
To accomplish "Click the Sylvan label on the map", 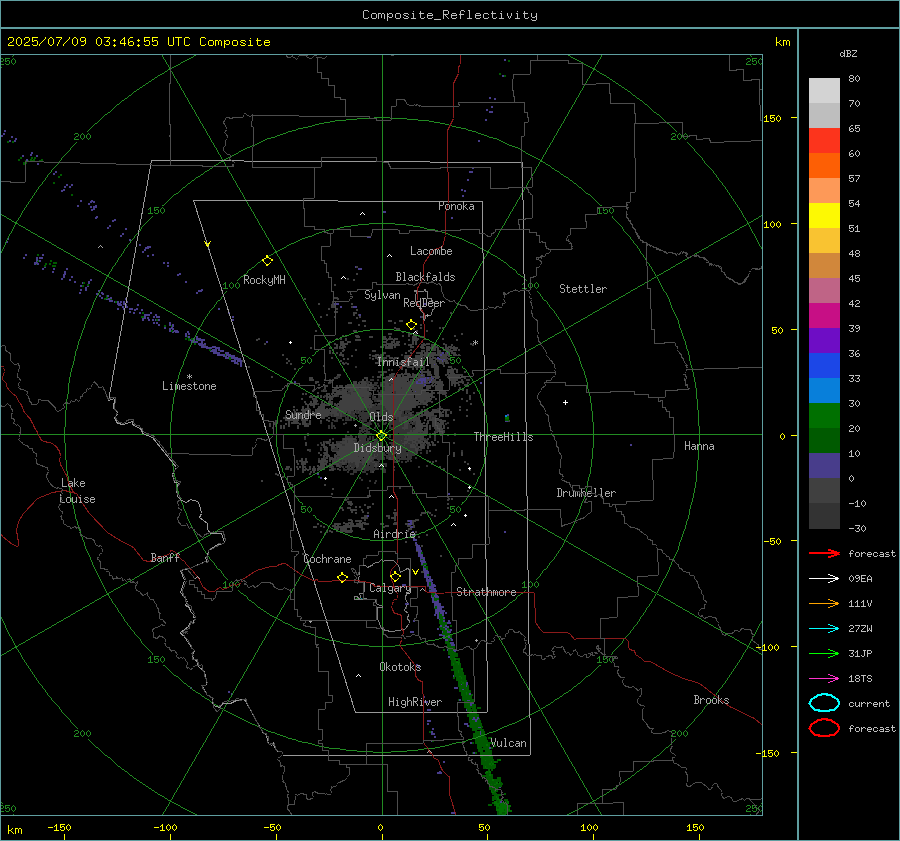I will [382, 295].
